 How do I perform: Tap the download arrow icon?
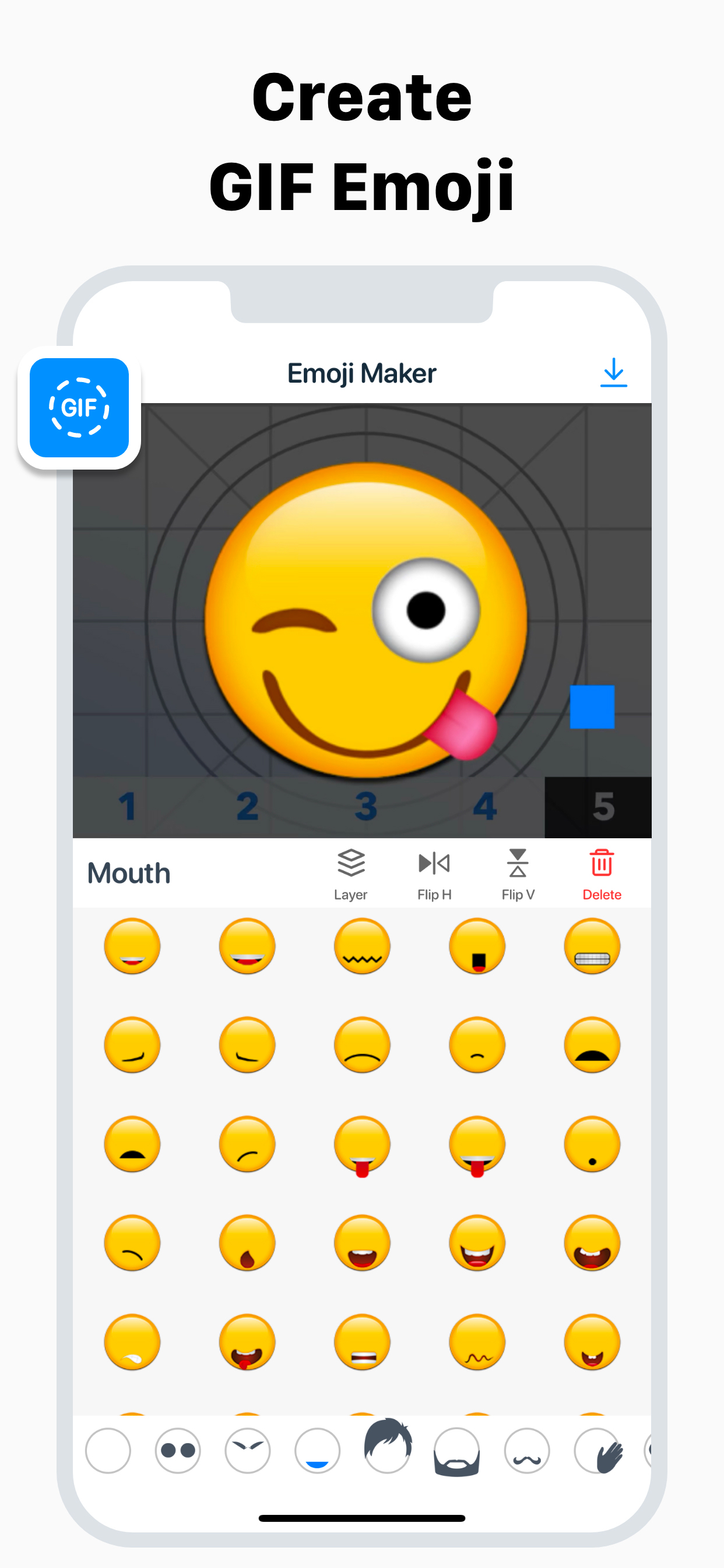(x=613, y=373)
